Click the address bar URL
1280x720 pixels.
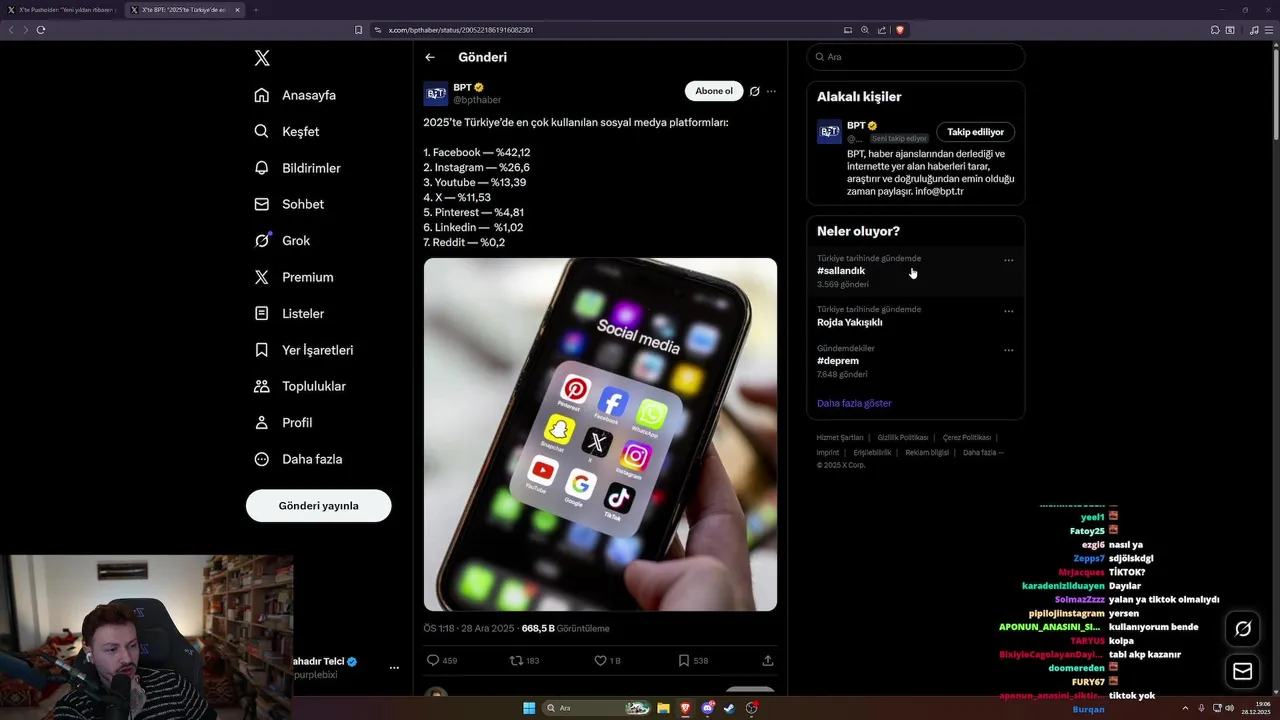[461, 30]
